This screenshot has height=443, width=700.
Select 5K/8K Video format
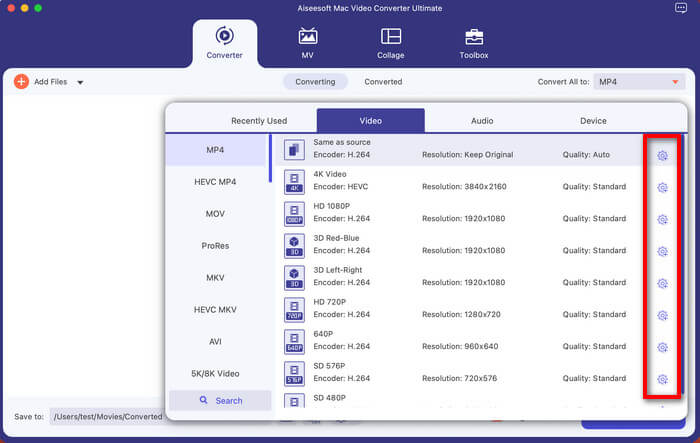(x=215, y=373)
